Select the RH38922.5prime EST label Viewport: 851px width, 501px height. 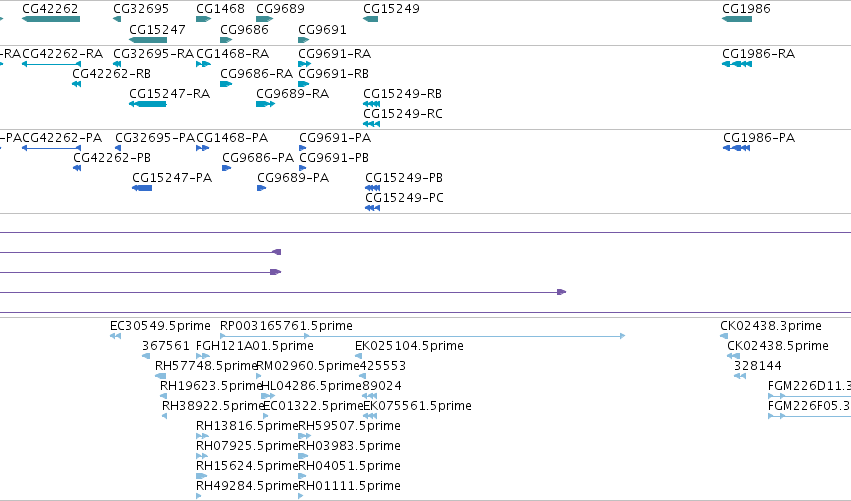(x=213, y=406)
